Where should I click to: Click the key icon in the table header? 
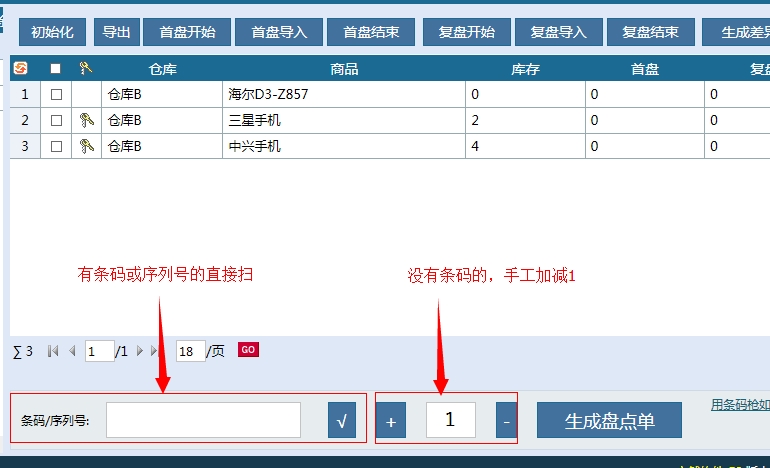click(x=85, y=68)
